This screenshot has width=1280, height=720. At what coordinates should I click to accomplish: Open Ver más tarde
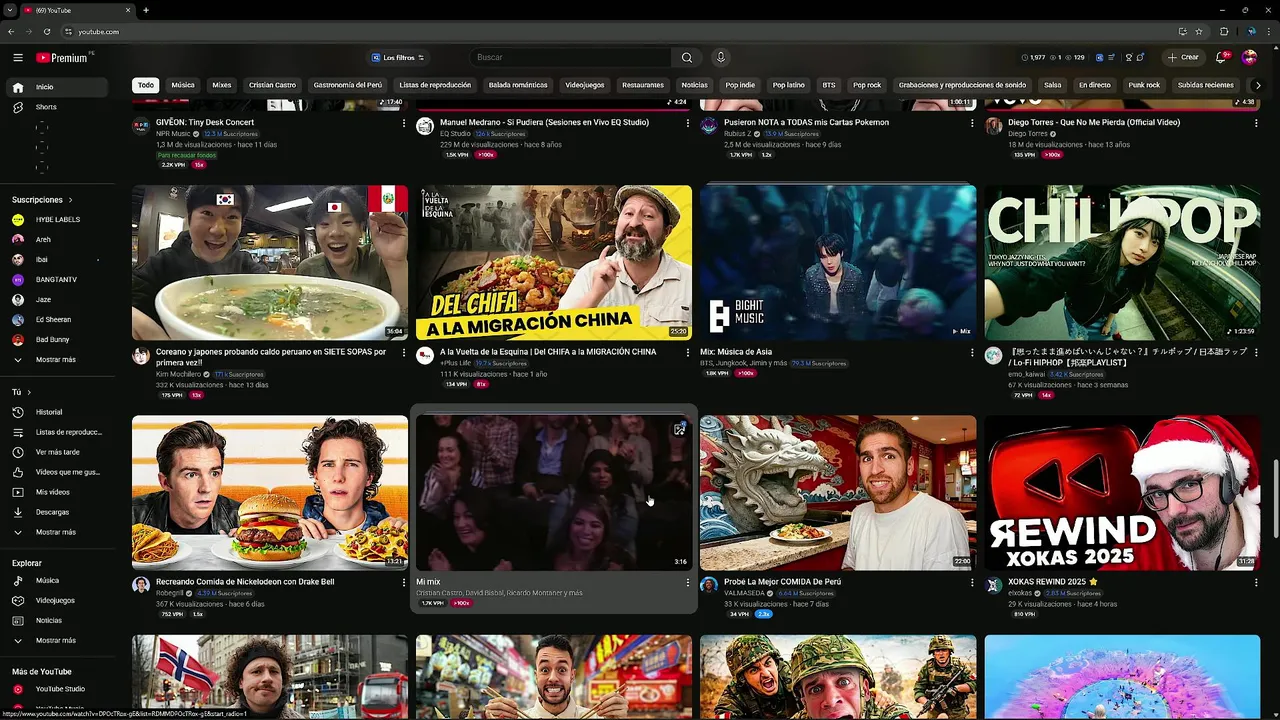58,452
